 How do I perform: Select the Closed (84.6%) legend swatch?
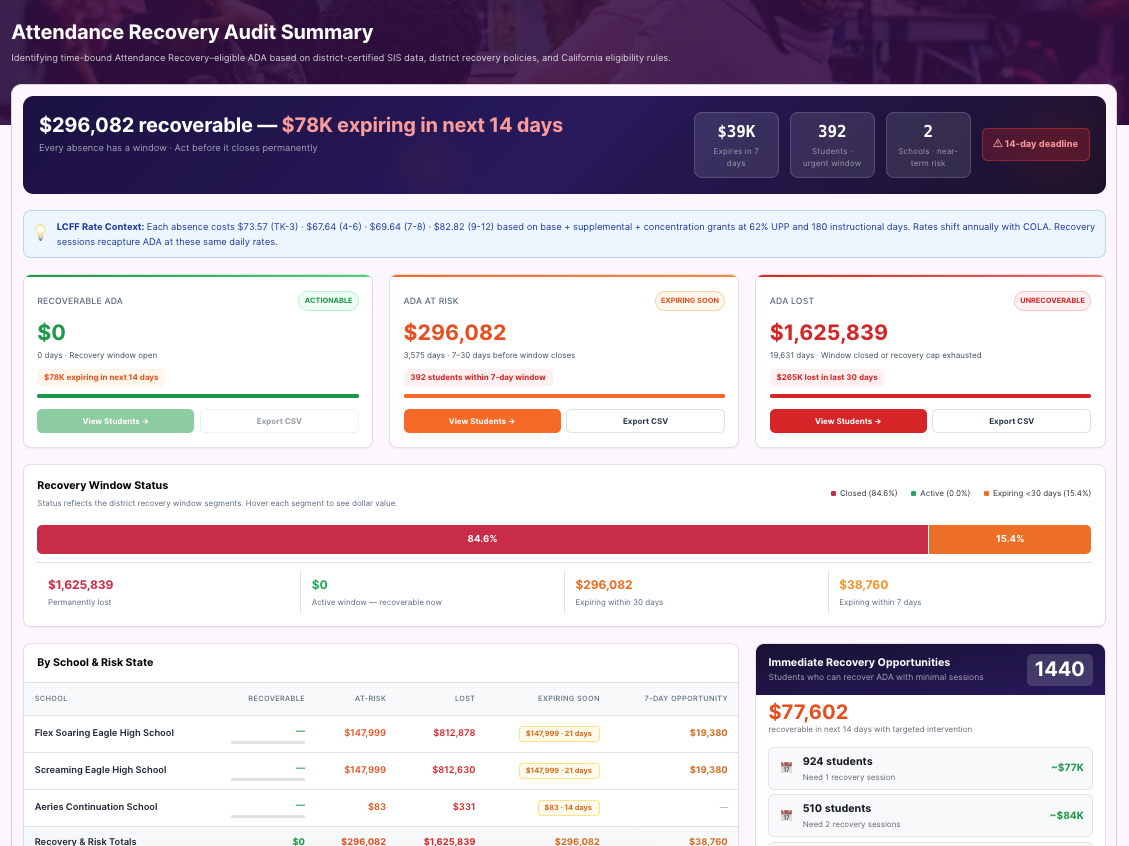pyautogui.click(x=834, y=494)
